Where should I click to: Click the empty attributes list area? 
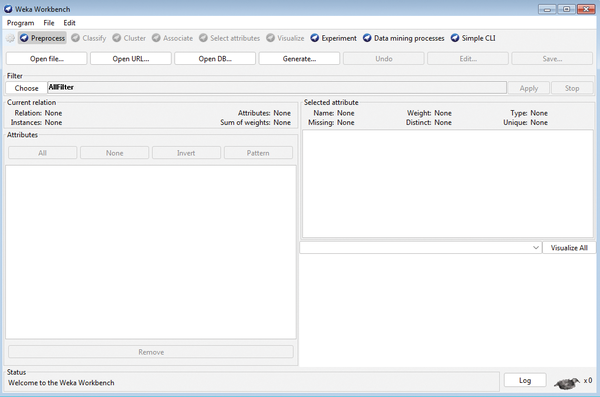tap(151, 252)
